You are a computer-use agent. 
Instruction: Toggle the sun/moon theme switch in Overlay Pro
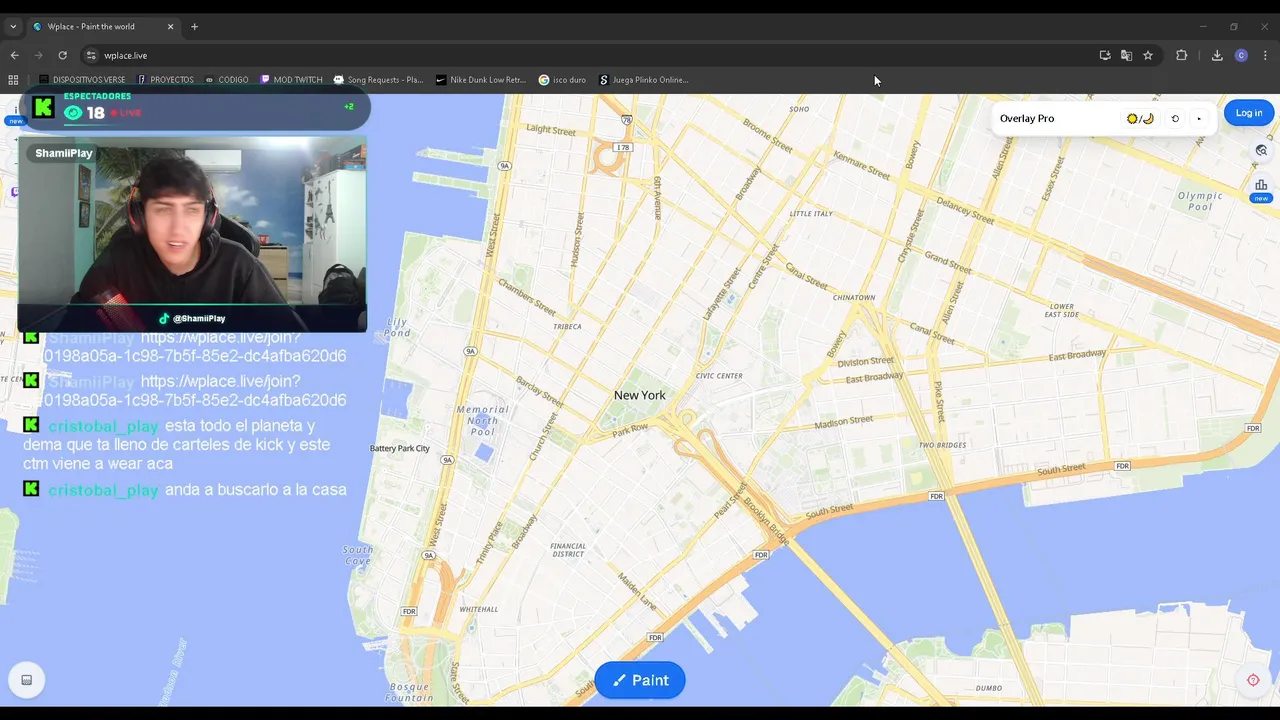click(1140, 118)
